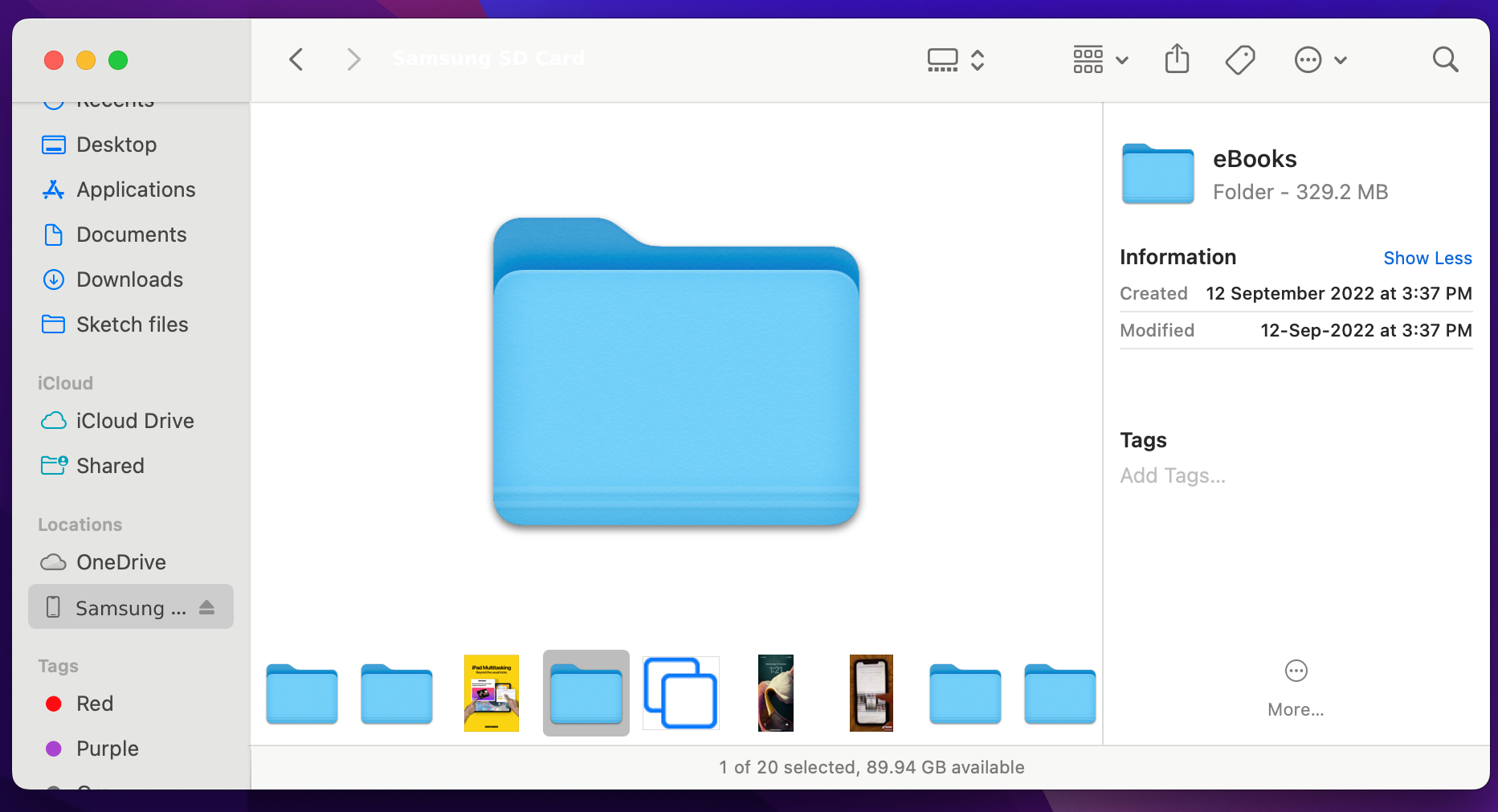Click the iCloud Drive cloud icon
This screenshot has width=1498, height=812.
click(x=54, y=421)
